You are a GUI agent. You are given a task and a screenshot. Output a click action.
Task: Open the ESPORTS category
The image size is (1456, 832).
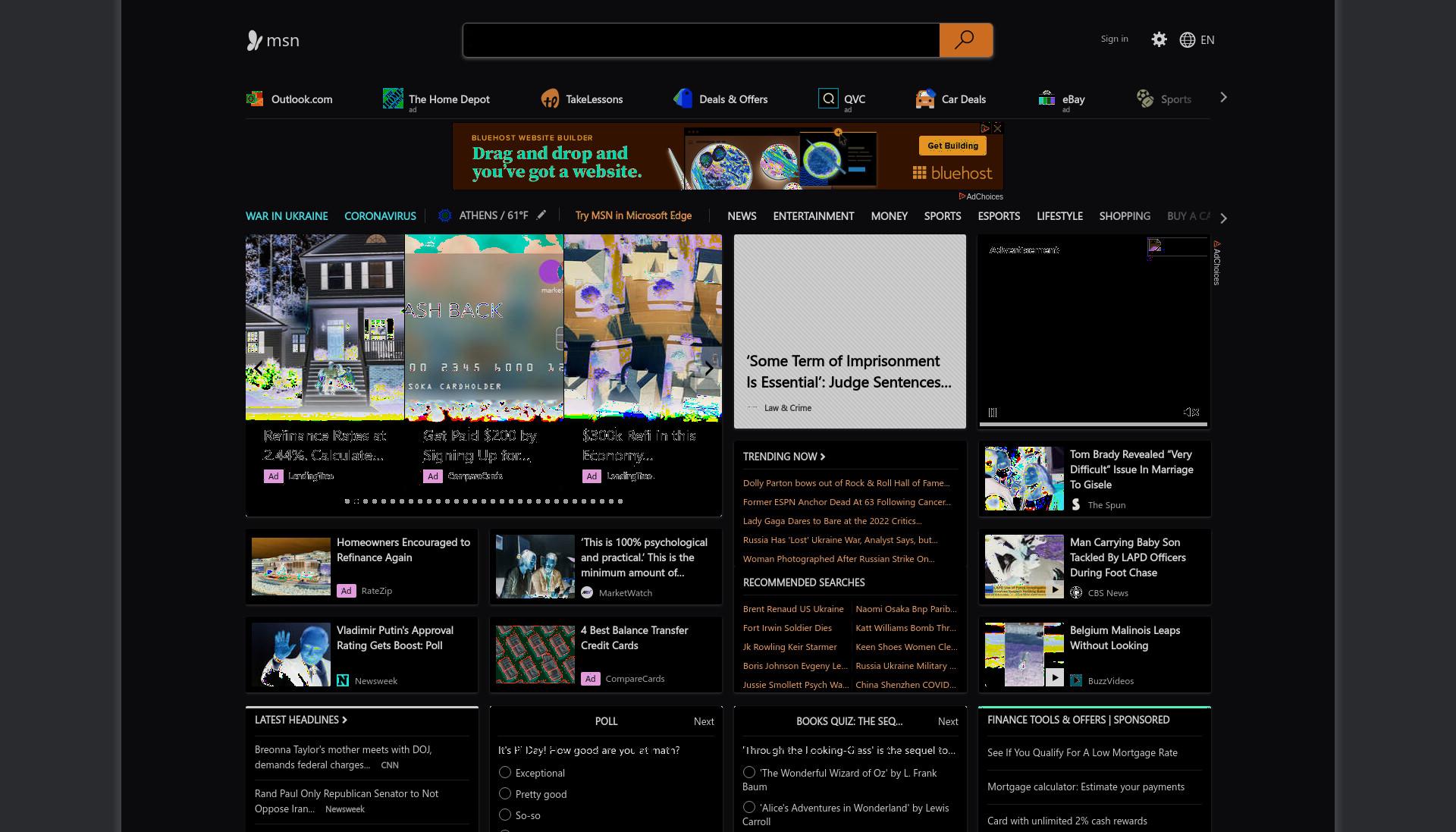tap(999, 216)
